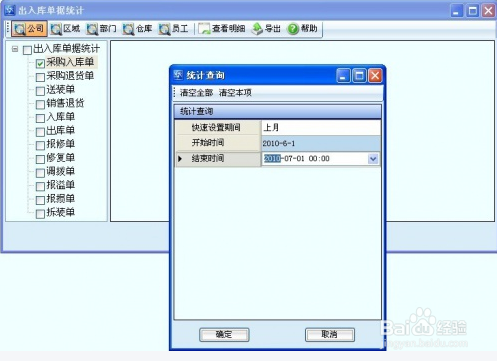Enable the 出库单 checkbox

(x=40, y=132)
